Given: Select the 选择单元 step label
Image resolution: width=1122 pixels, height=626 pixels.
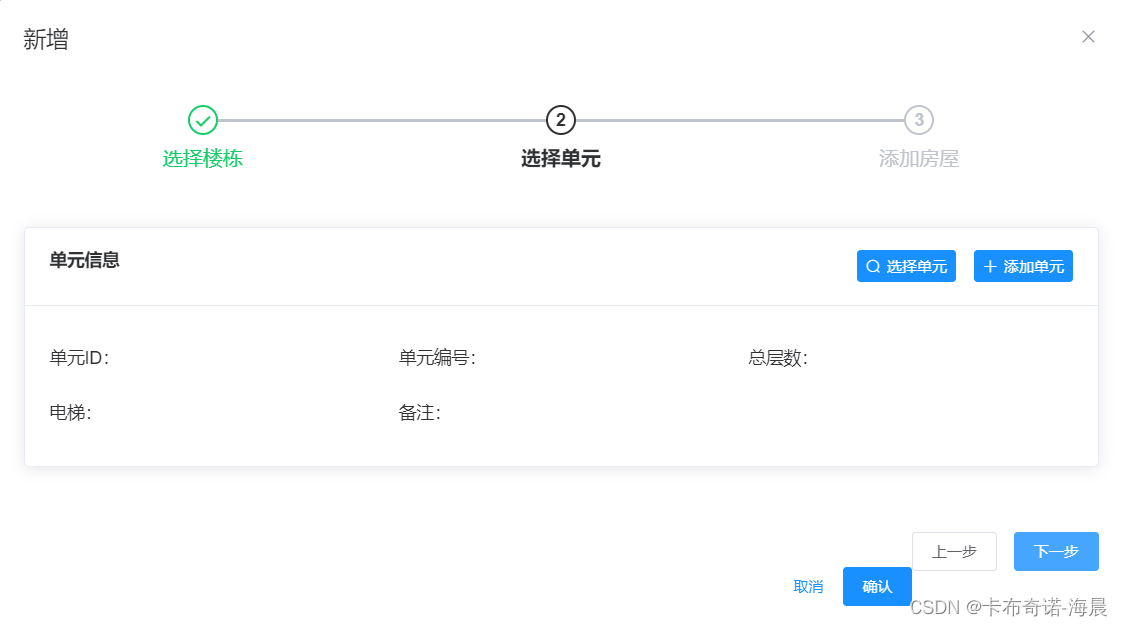Looking at the screenshot, I should 561,159.
